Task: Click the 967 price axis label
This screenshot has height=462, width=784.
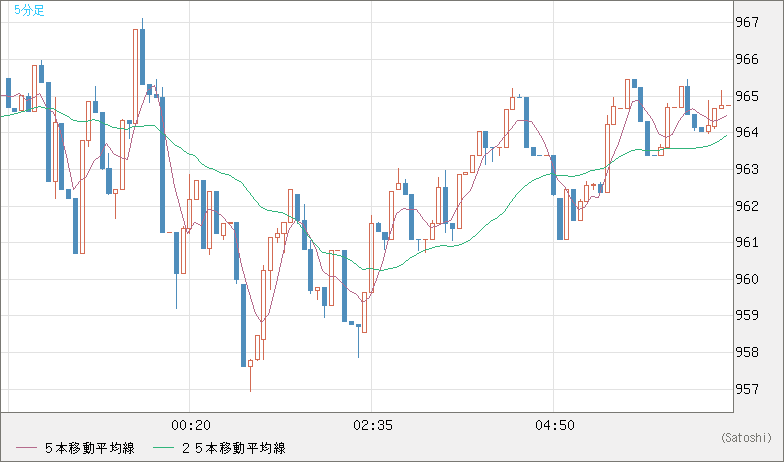Action: tap(746, 22)
